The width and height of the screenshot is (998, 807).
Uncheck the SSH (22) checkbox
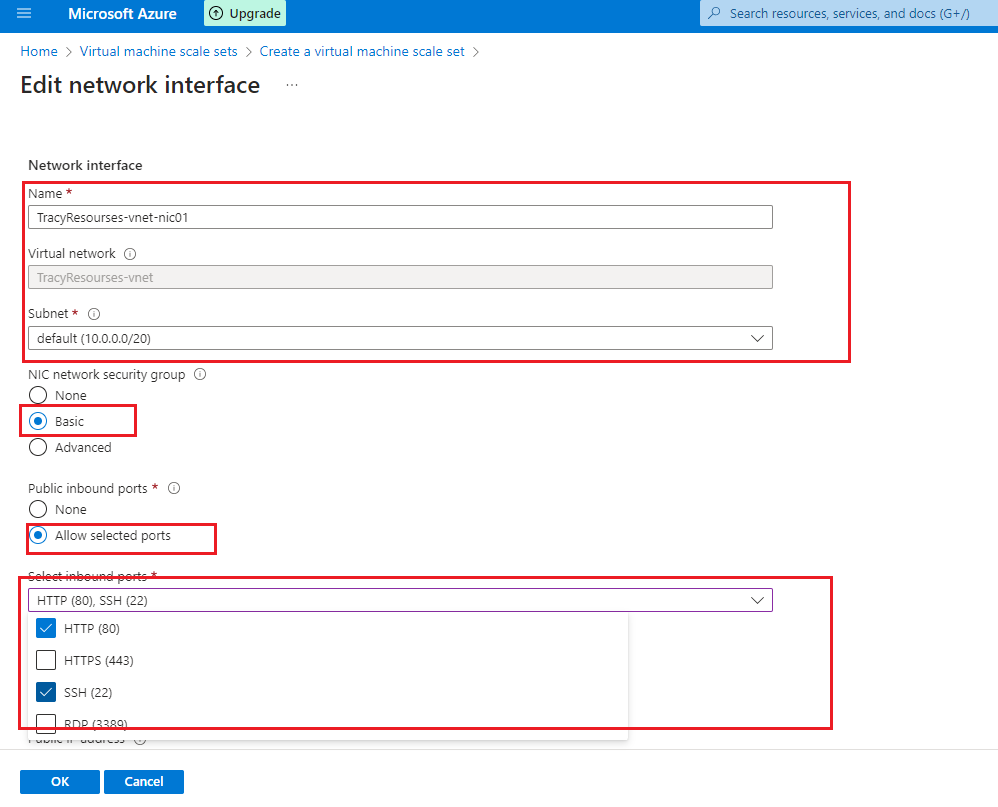click(x=46, y=692)
